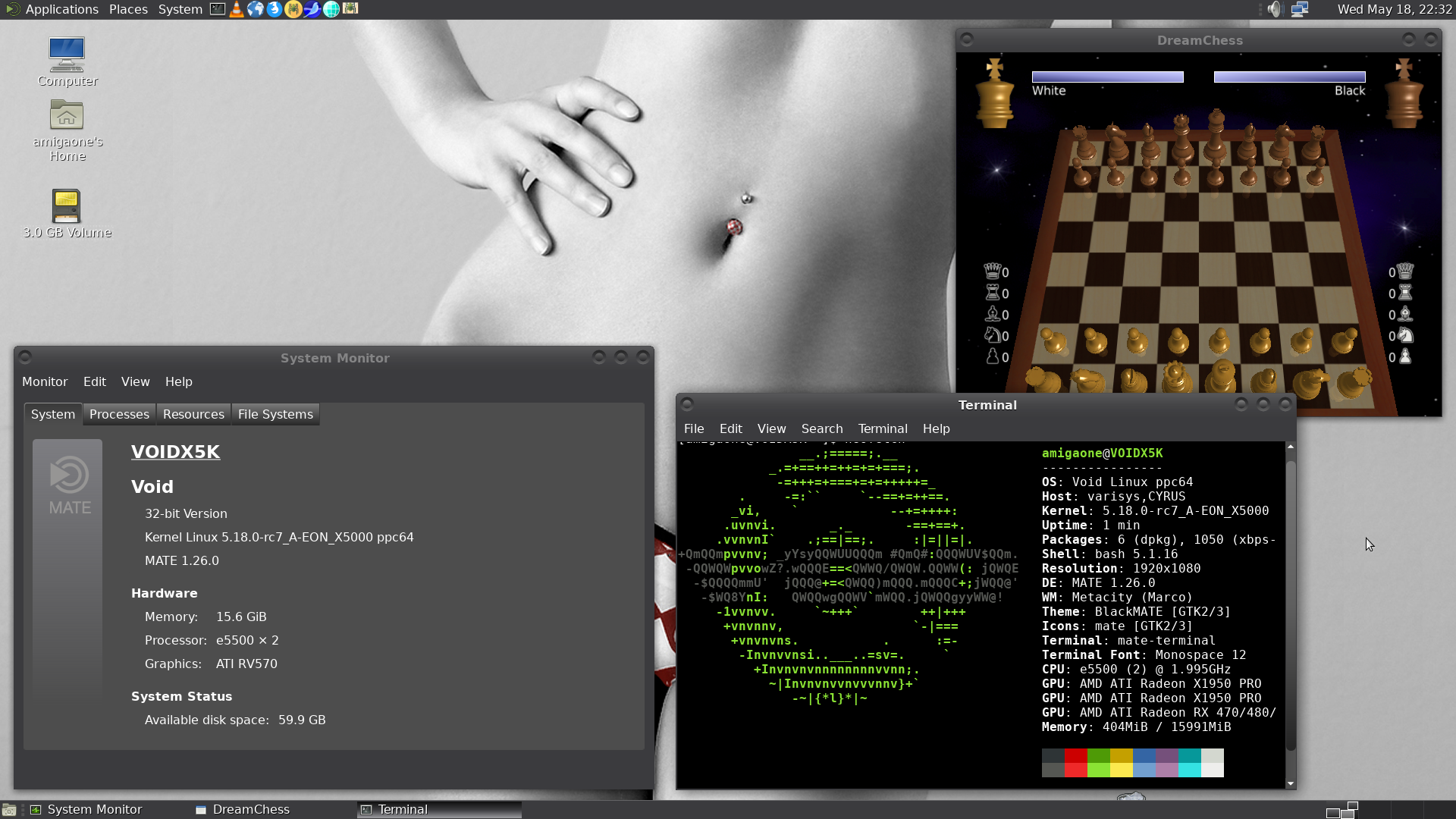Open the square spider launcher in top panel
Image resolution: width=1456 pixels, height=819 pixels.
pyautogui.click(x=350, y=9)
